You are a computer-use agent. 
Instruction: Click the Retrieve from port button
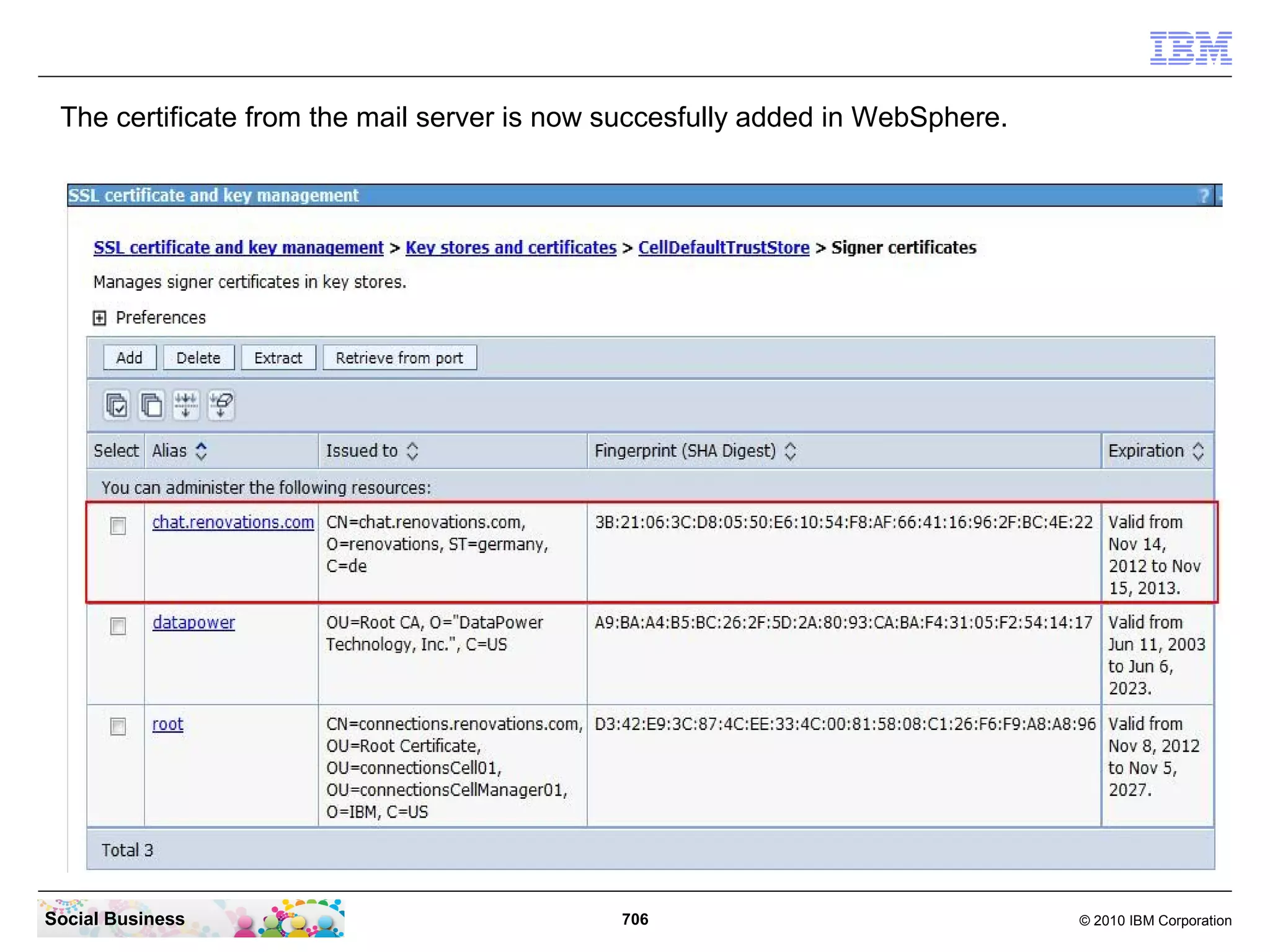point(399,358)
